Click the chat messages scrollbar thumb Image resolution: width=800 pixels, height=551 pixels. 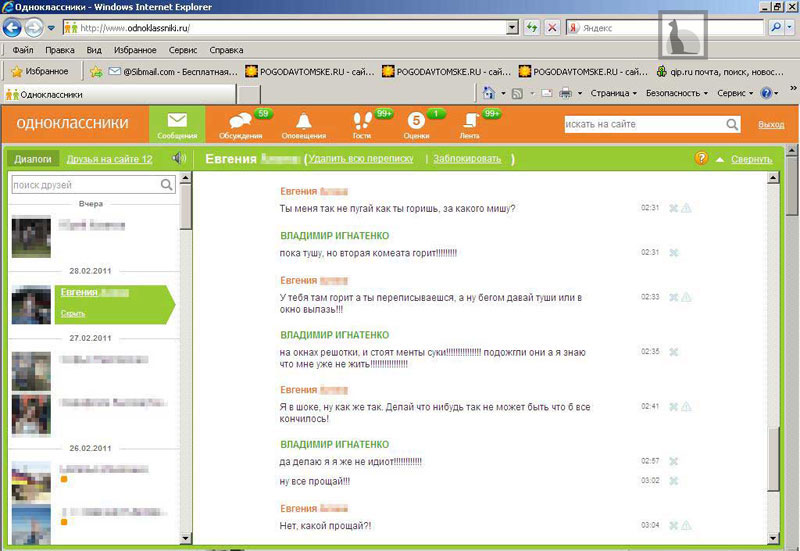tap(773, 459)
